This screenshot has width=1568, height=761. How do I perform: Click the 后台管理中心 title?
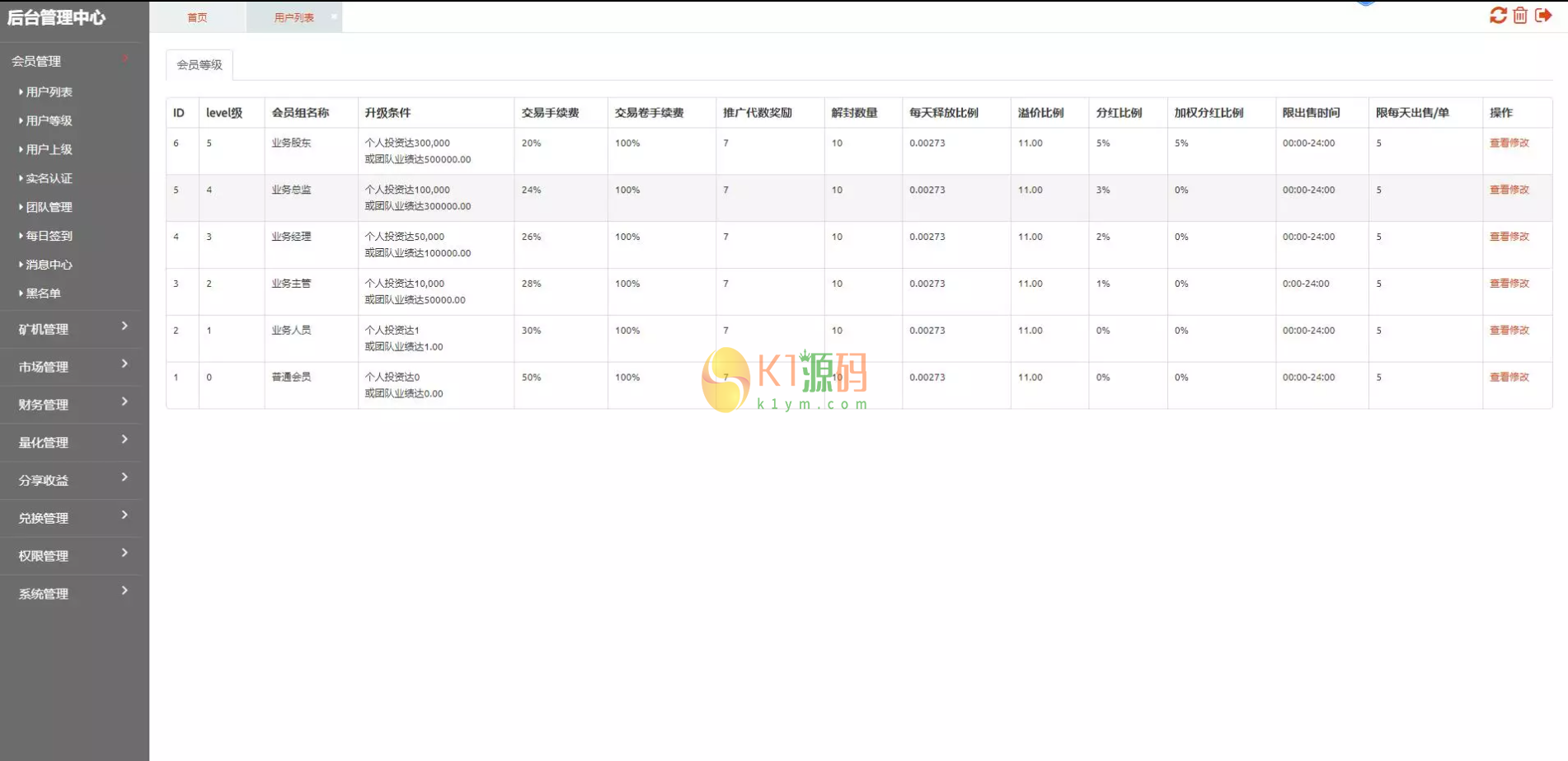pyautogui.click(x=56, y=17)
